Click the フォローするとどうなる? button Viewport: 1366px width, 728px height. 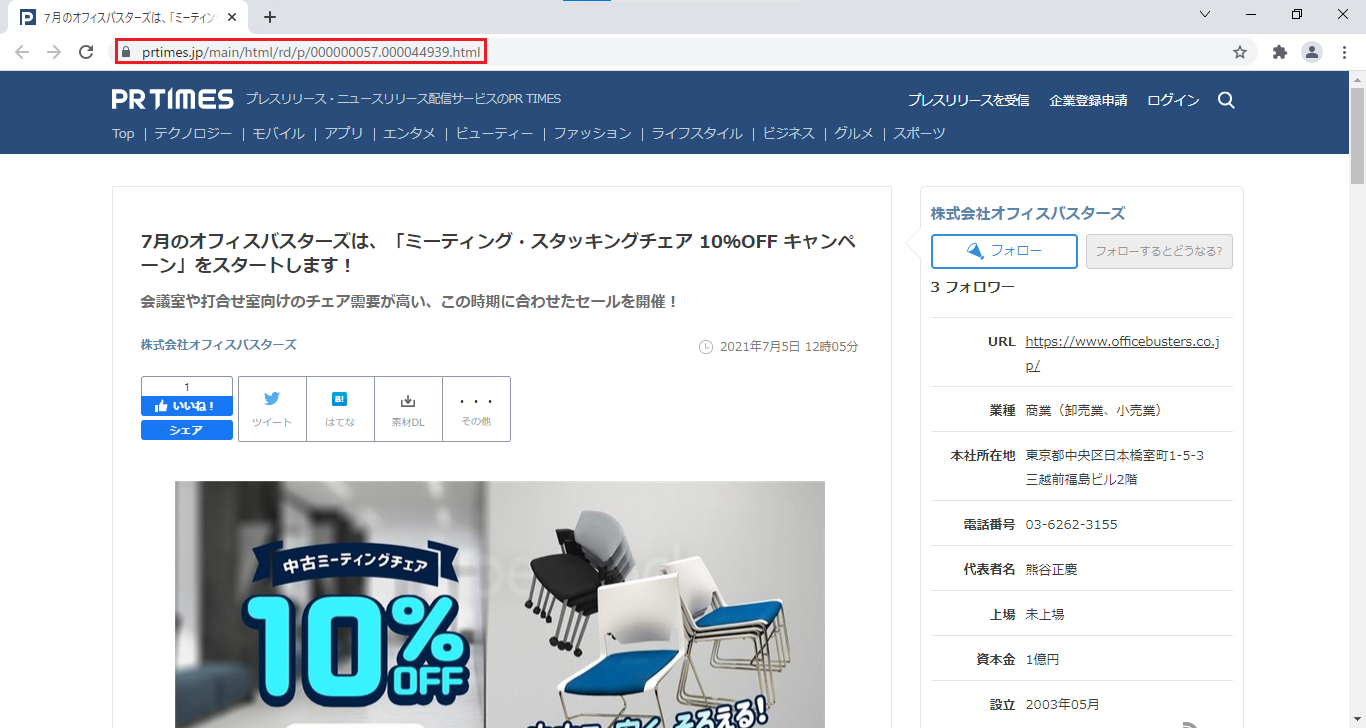point(1159,251)
